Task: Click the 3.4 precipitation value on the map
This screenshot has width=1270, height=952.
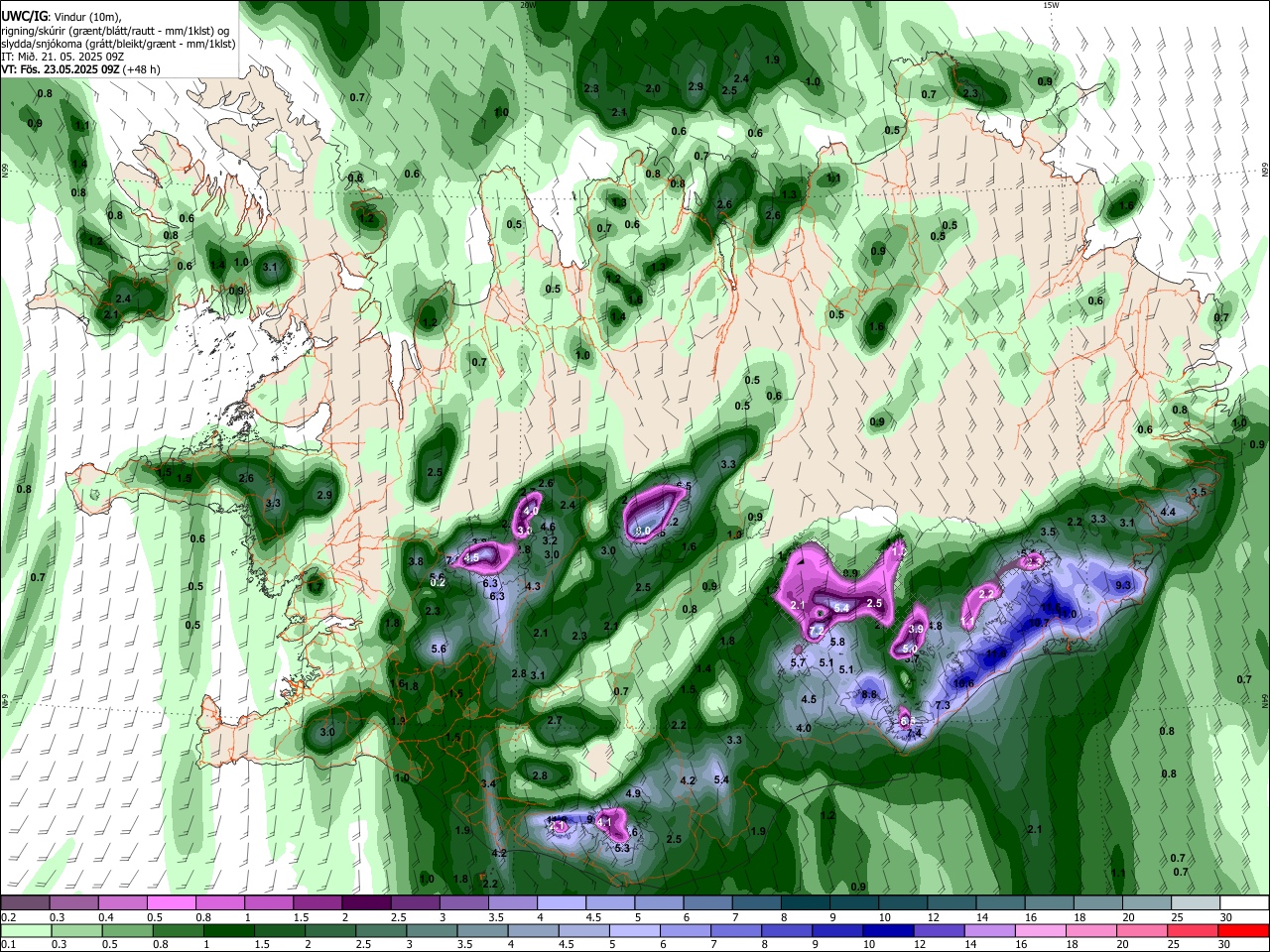Action: coord(488,784)
